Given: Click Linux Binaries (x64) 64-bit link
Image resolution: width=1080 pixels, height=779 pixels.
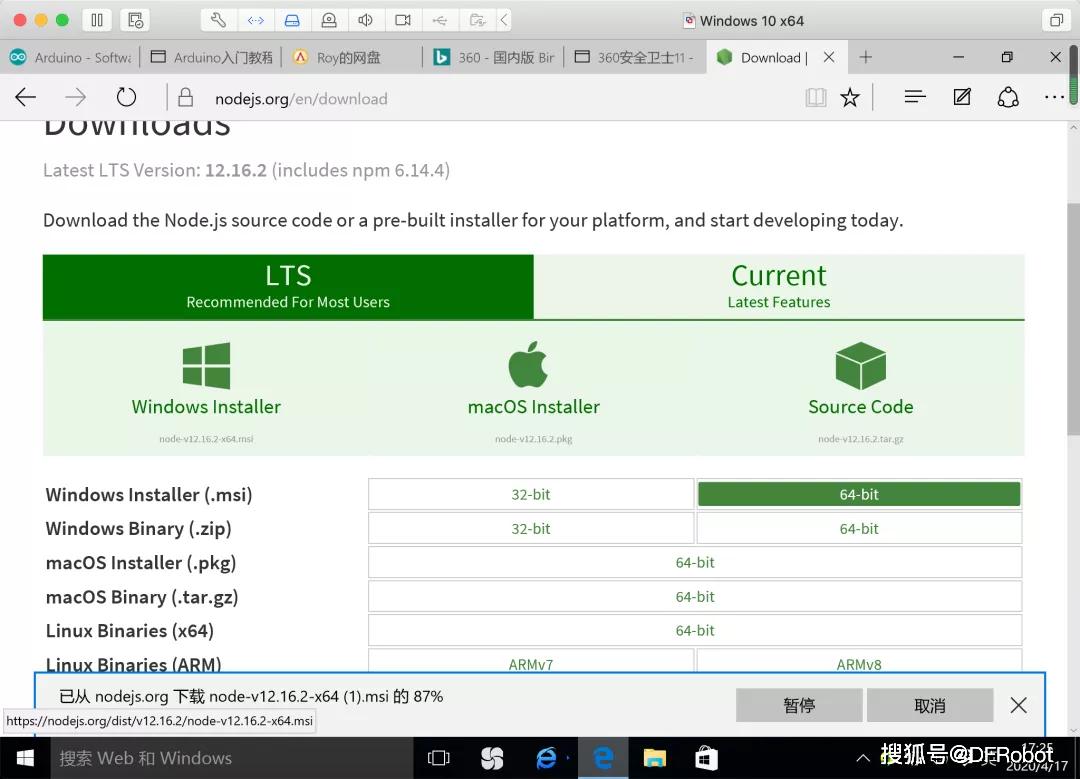Looking at the screenshot, I should pos(695,630).
